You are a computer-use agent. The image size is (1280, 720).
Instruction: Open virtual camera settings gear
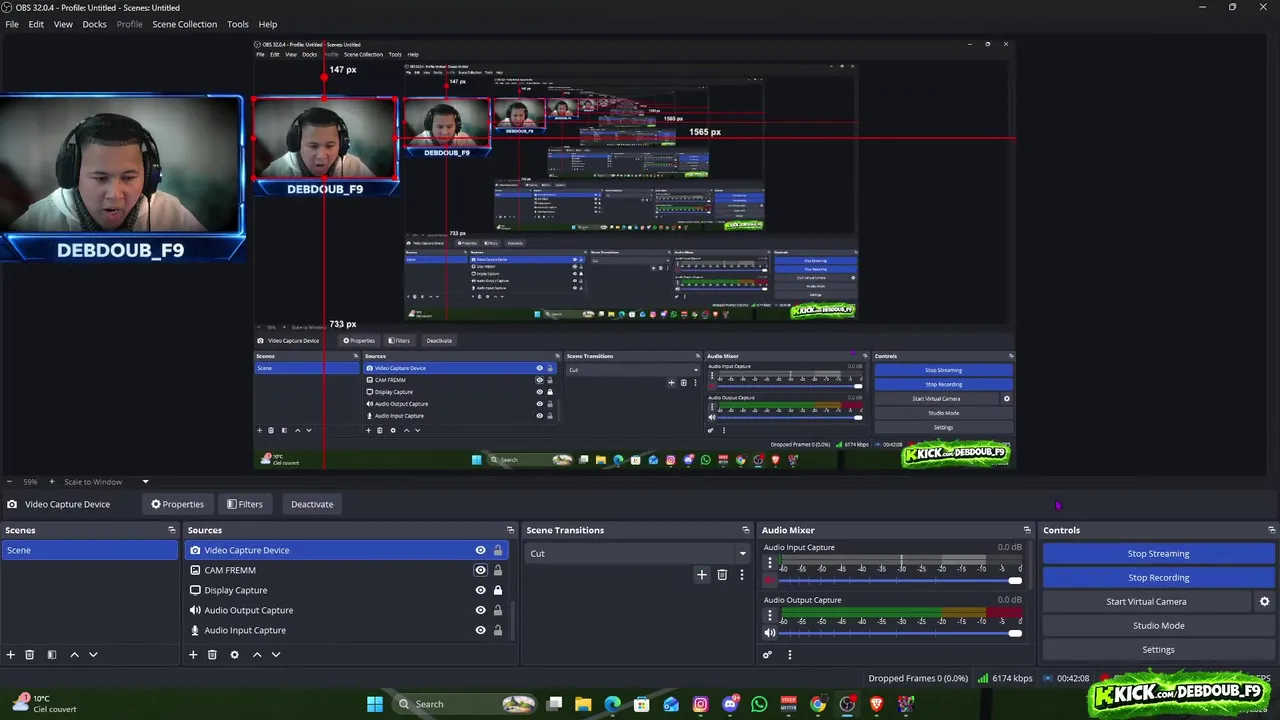pos(1264,601)
